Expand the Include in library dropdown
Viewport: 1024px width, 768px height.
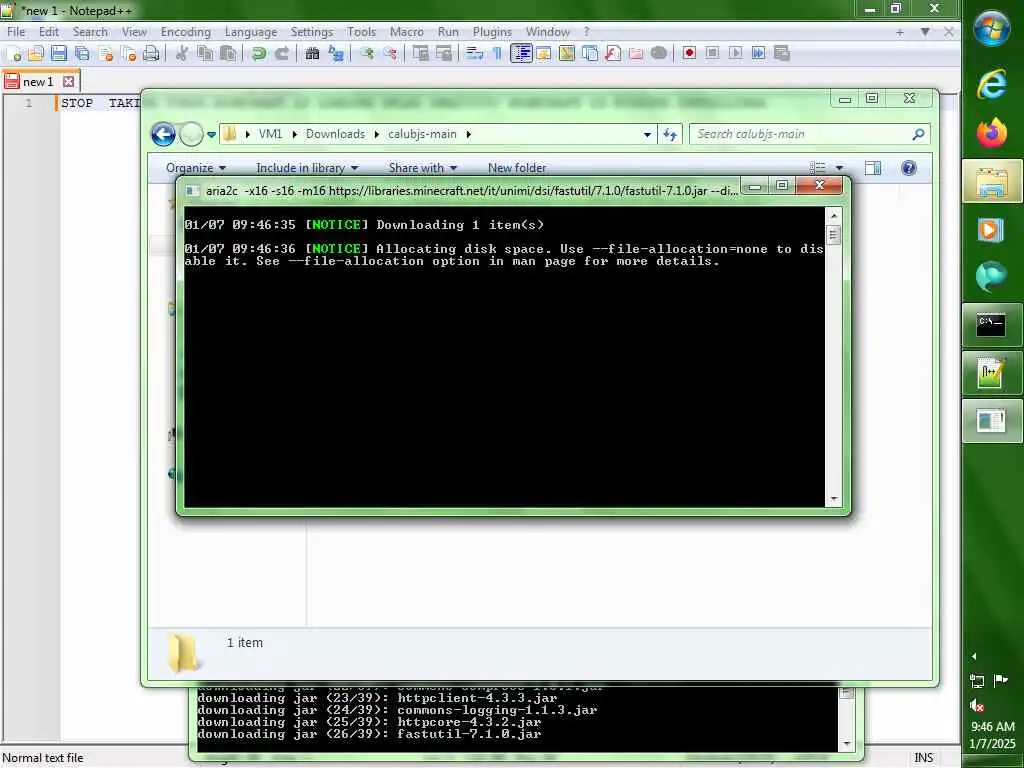coord(307,168)
